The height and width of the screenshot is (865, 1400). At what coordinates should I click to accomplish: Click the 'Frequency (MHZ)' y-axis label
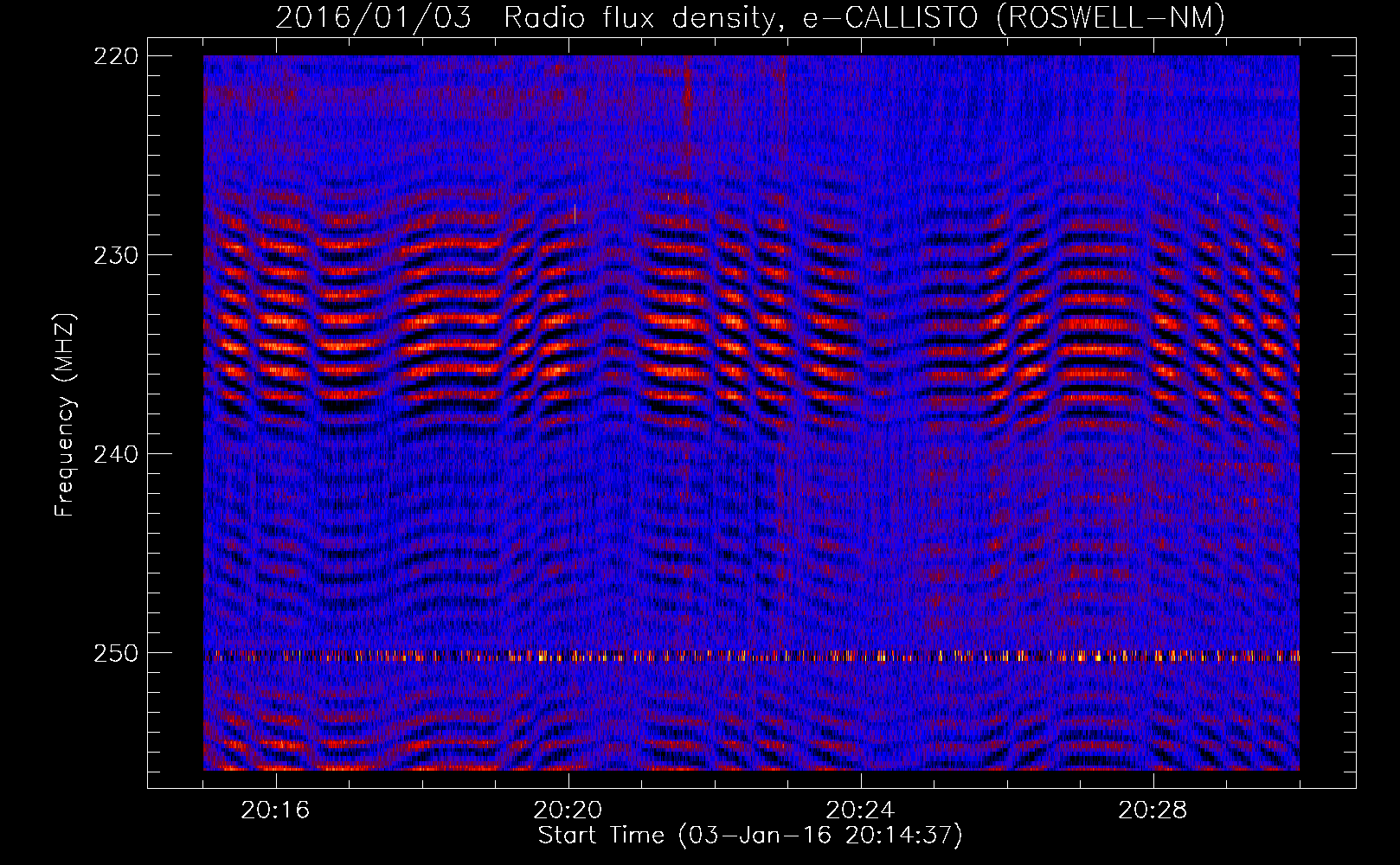65,415
